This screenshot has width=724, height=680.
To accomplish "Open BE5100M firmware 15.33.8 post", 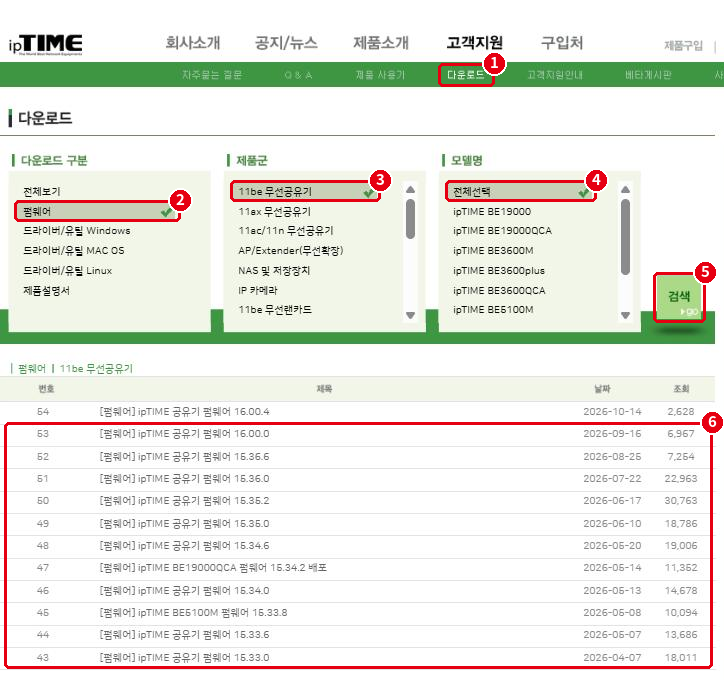I will 193,613.
